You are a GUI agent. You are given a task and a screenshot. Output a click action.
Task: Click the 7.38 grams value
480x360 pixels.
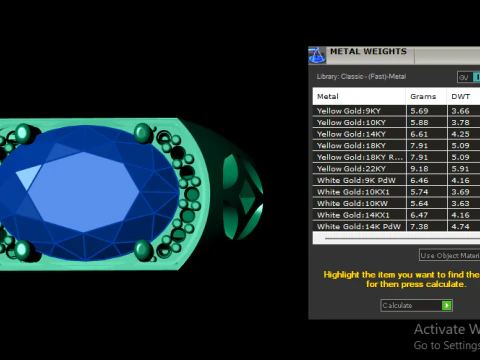(419, 226)
